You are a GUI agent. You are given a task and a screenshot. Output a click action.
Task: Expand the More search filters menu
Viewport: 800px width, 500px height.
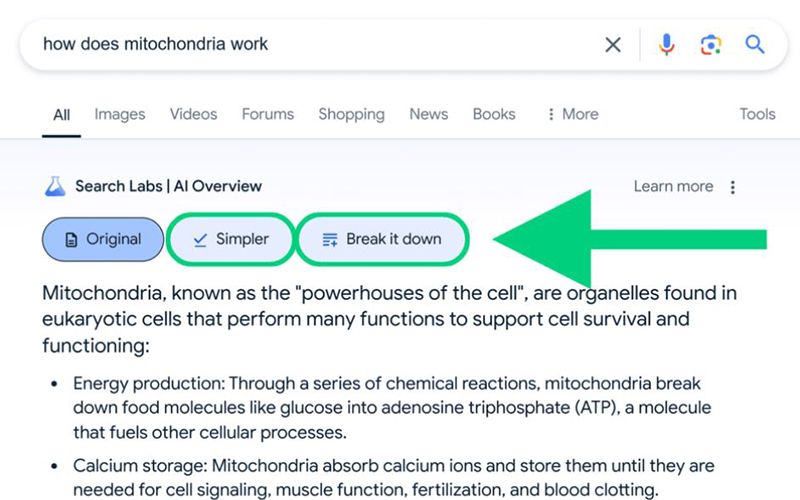point(572,114)
